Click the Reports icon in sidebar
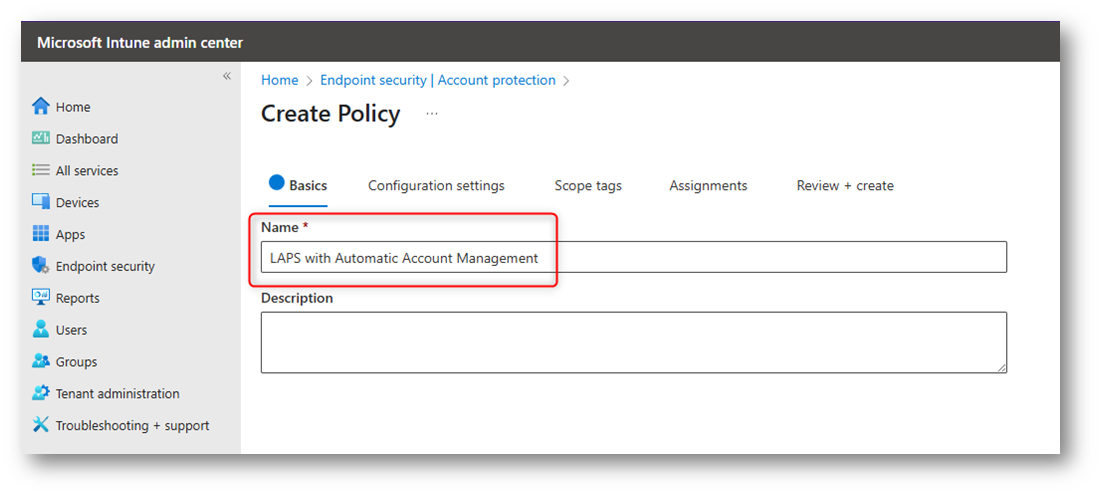1102x496 pixels. click(41, 297)
